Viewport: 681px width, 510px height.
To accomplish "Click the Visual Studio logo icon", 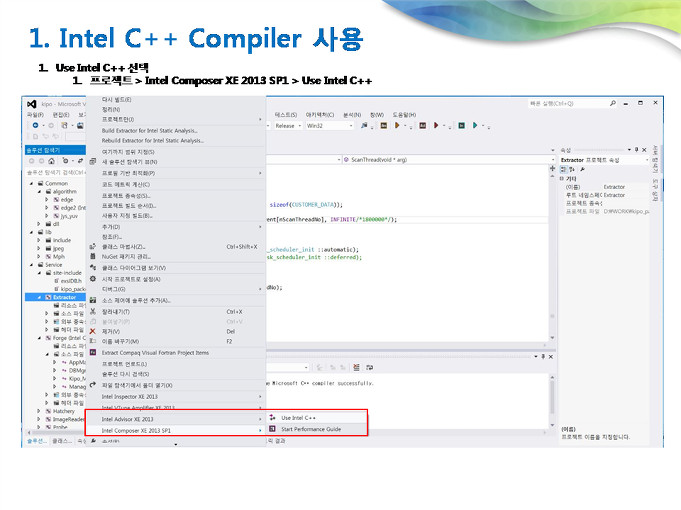I will click(32, 104).
